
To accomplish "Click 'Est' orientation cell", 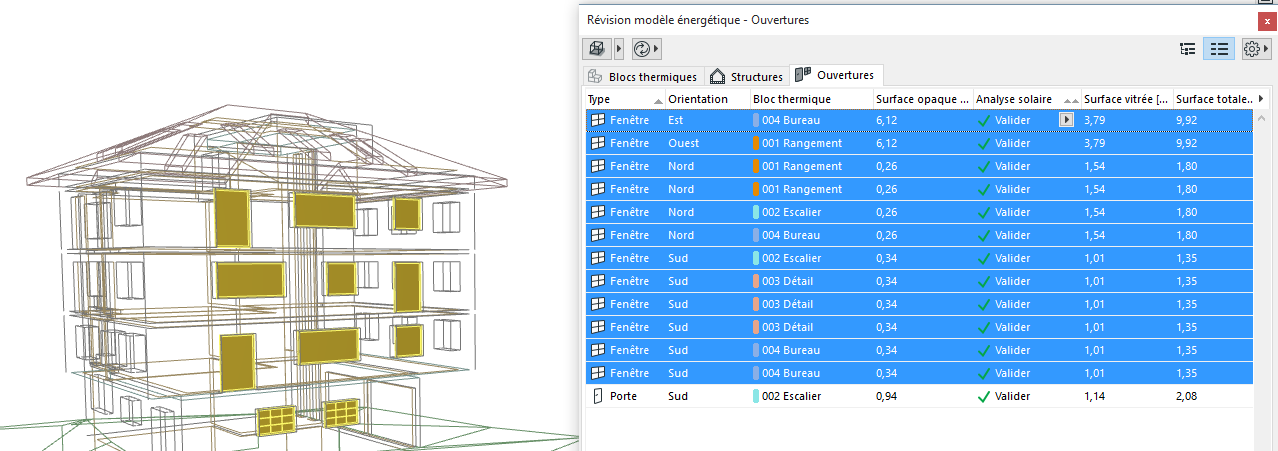I will 675,120.
